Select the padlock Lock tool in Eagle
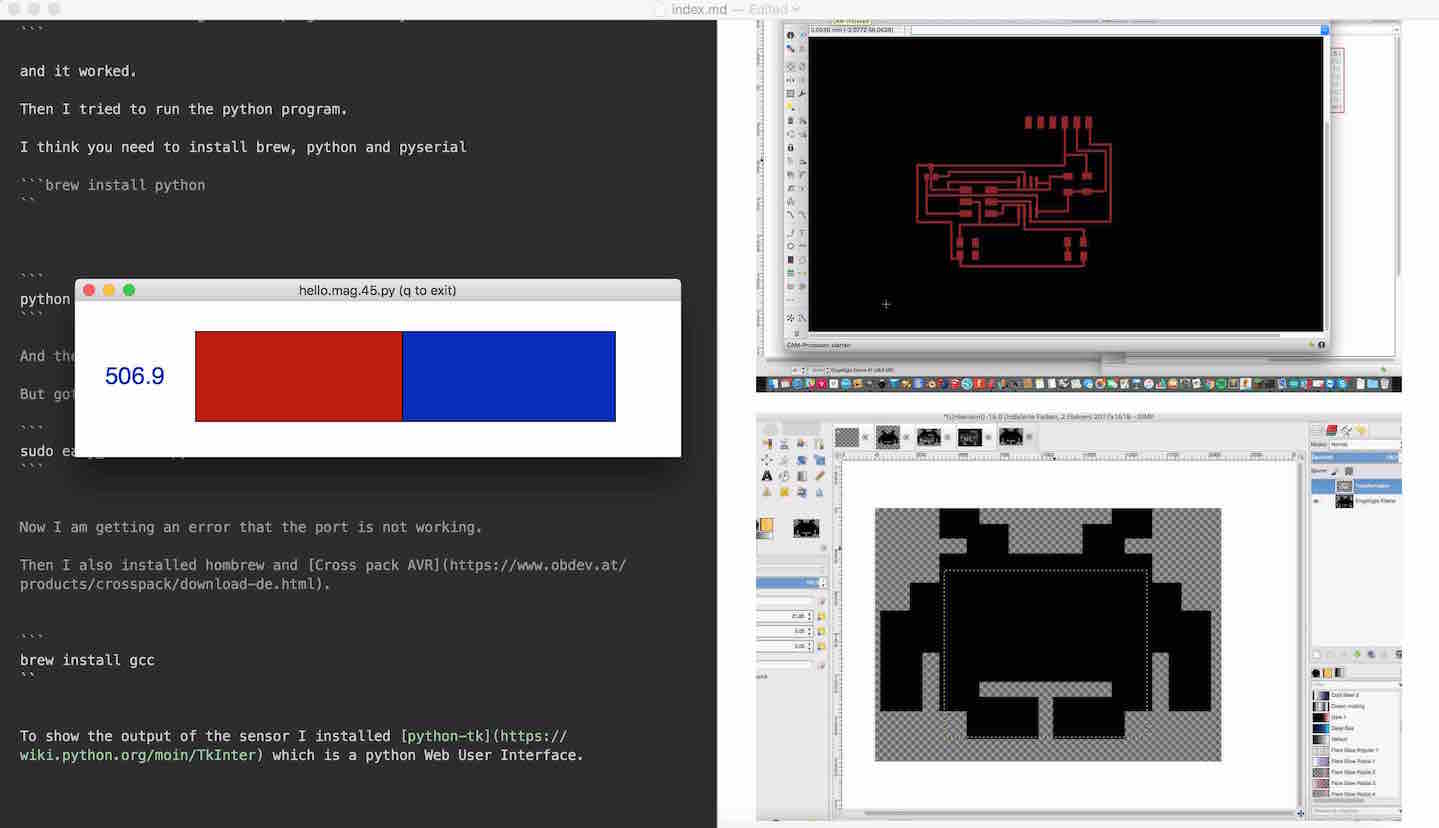1439x828 pixels. [x=790, y=147]
